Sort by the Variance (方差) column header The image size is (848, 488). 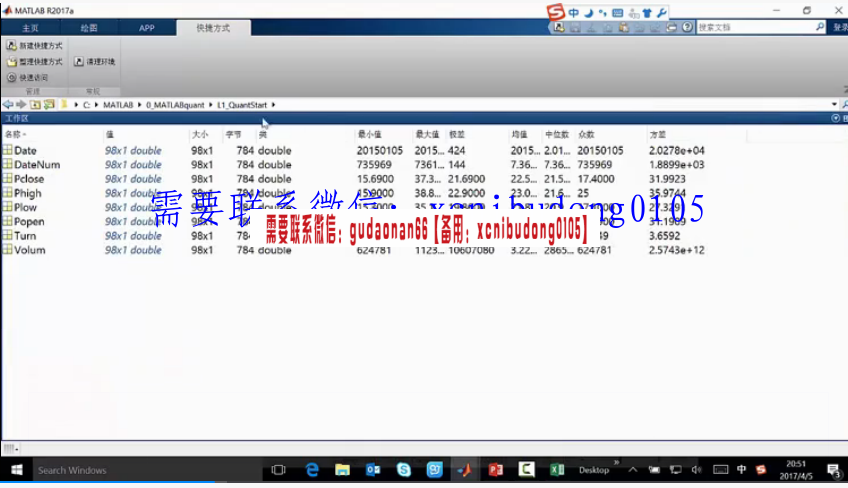click(658, 134)
